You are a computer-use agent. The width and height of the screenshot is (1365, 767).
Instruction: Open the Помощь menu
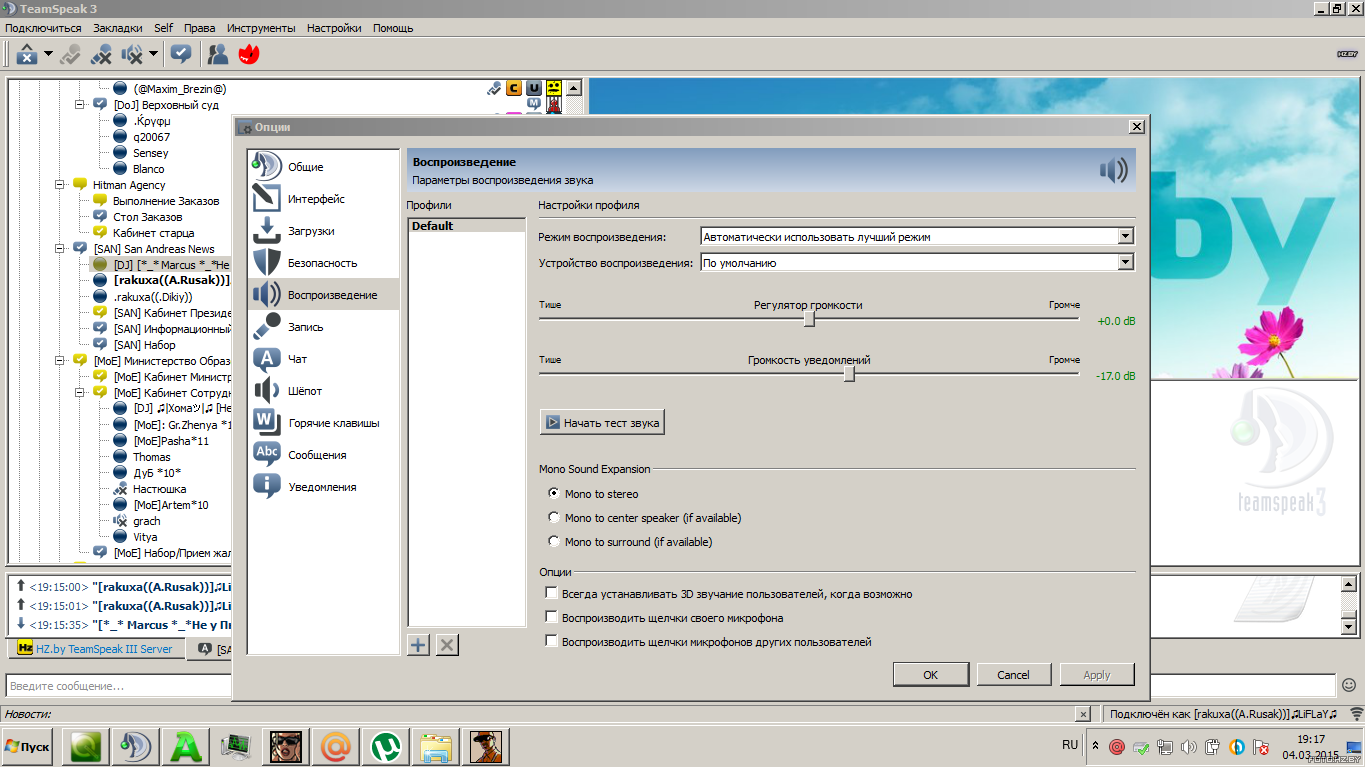393,28
